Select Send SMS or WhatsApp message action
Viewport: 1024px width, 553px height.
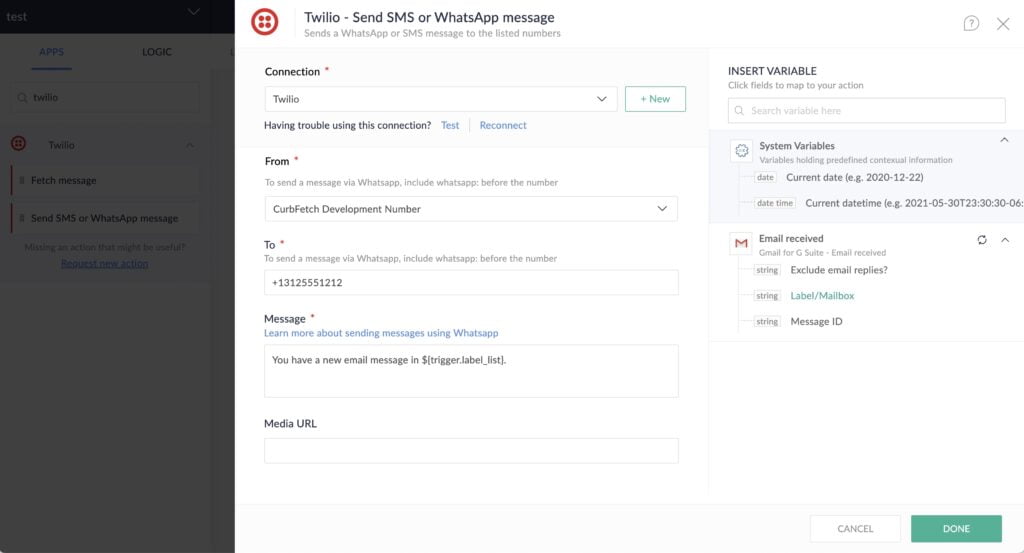pos(106,218)
